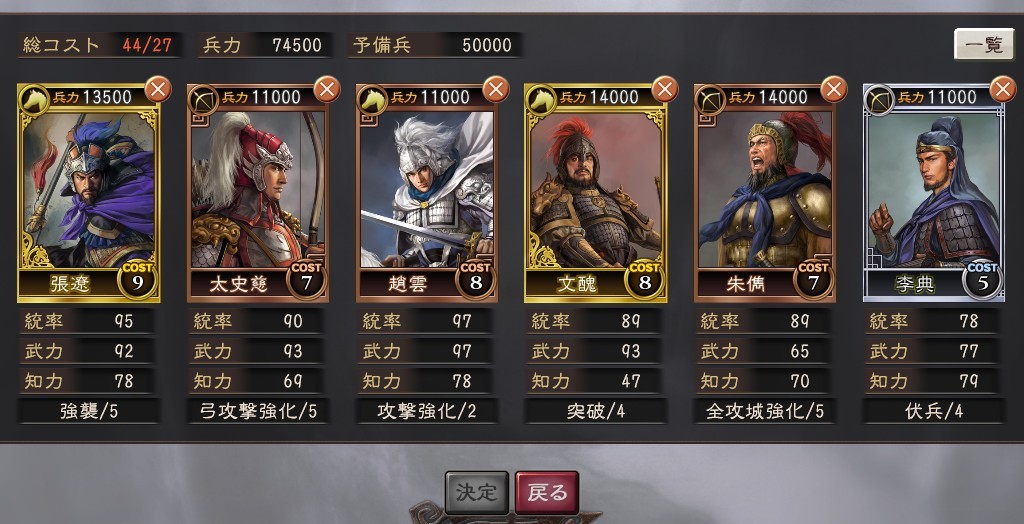Select 朱儁's portrait card
This screenshot has height=524, width=1024.
pyautogui.click(x=765, y=193)
